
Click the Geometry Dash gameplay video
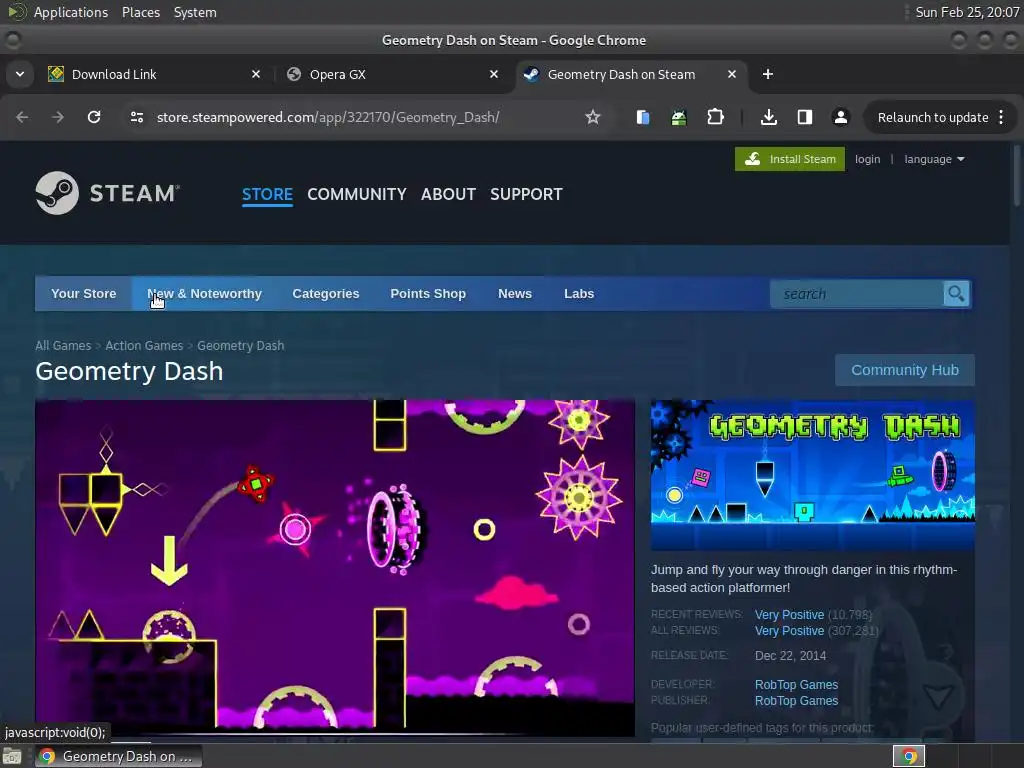tap(335, 568)
